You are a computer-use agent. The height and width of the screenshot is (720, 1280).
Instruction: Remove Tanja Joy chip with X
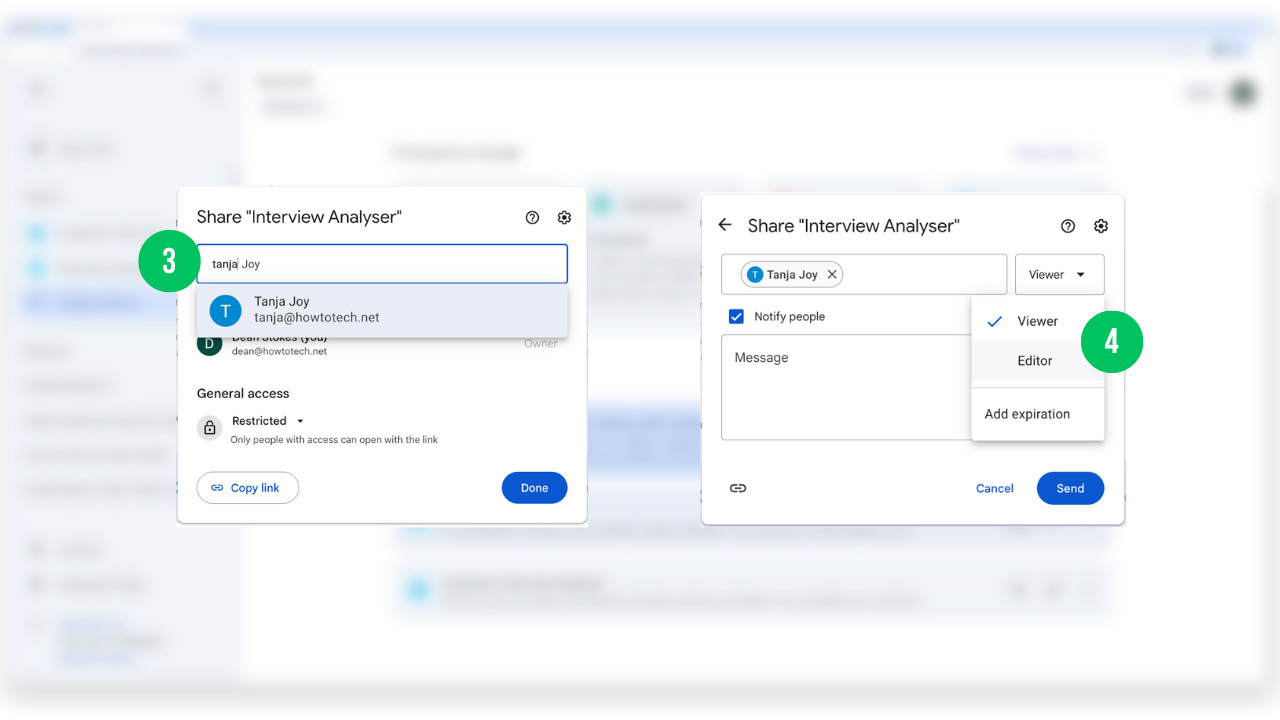click(x=832, y=274)
